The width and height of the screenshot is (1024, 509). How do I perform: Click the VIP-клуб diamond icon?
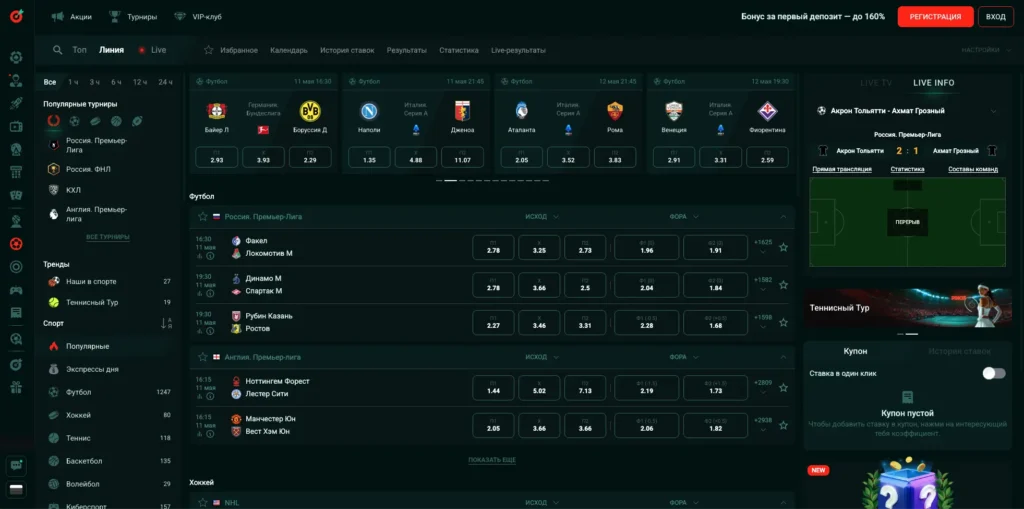point(180,16)
